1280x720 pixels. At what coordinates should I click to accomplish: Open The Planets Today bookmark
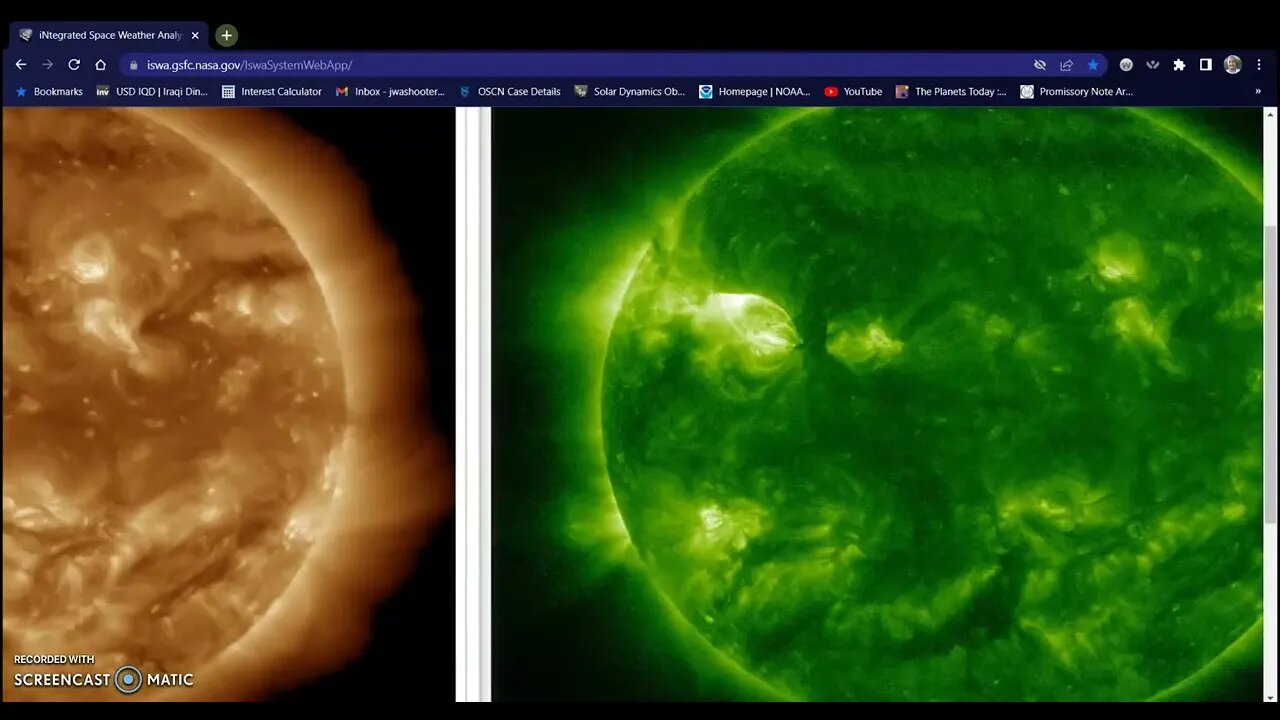952,91
